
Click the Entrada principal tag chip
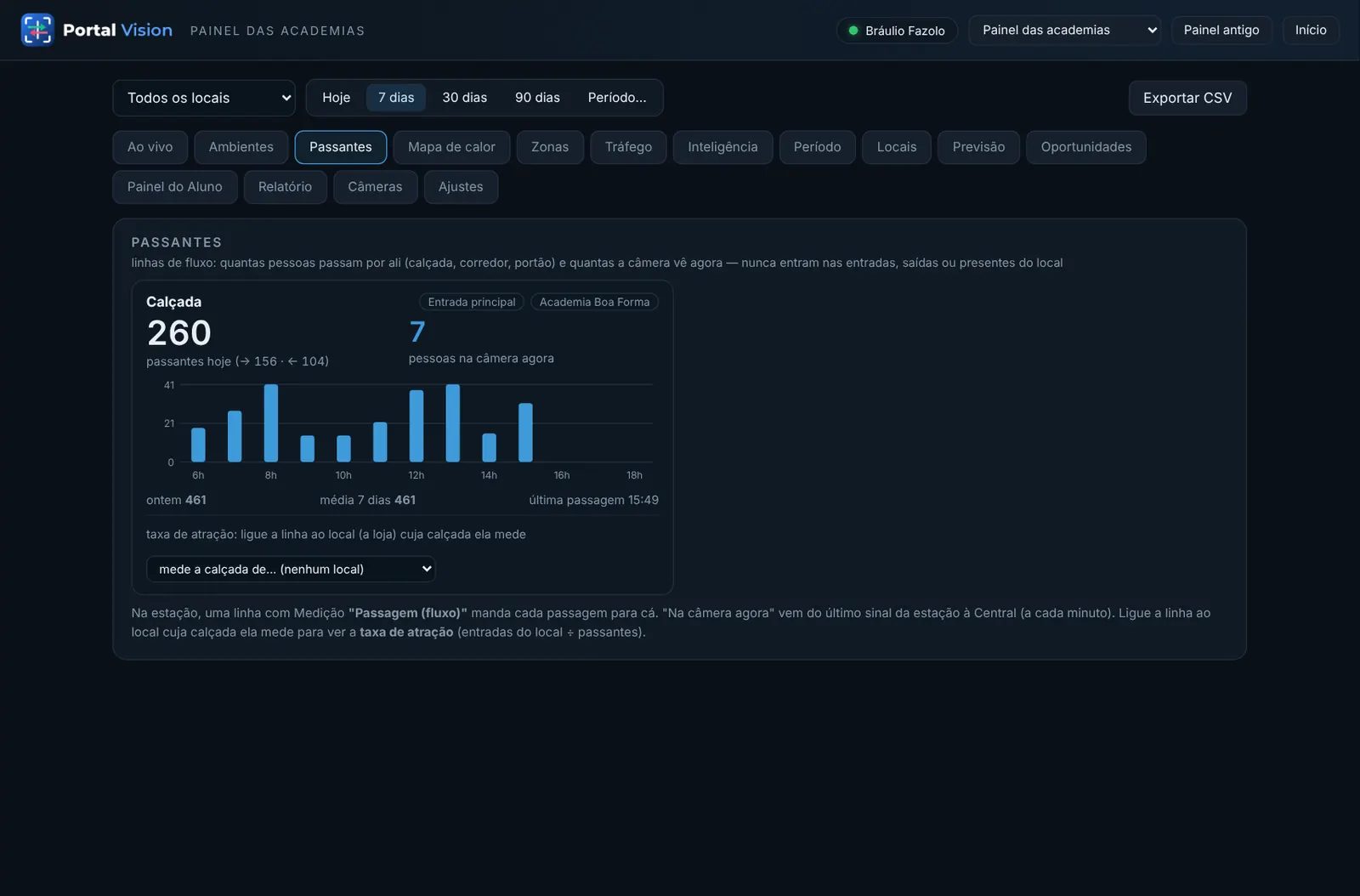(x=472, y=302)
